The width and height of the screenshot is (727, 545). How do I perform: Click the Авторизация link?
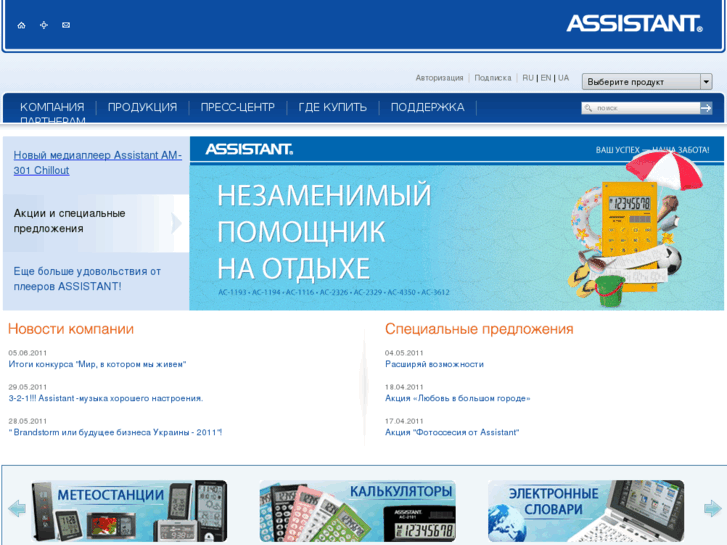[x=439, y=78]
